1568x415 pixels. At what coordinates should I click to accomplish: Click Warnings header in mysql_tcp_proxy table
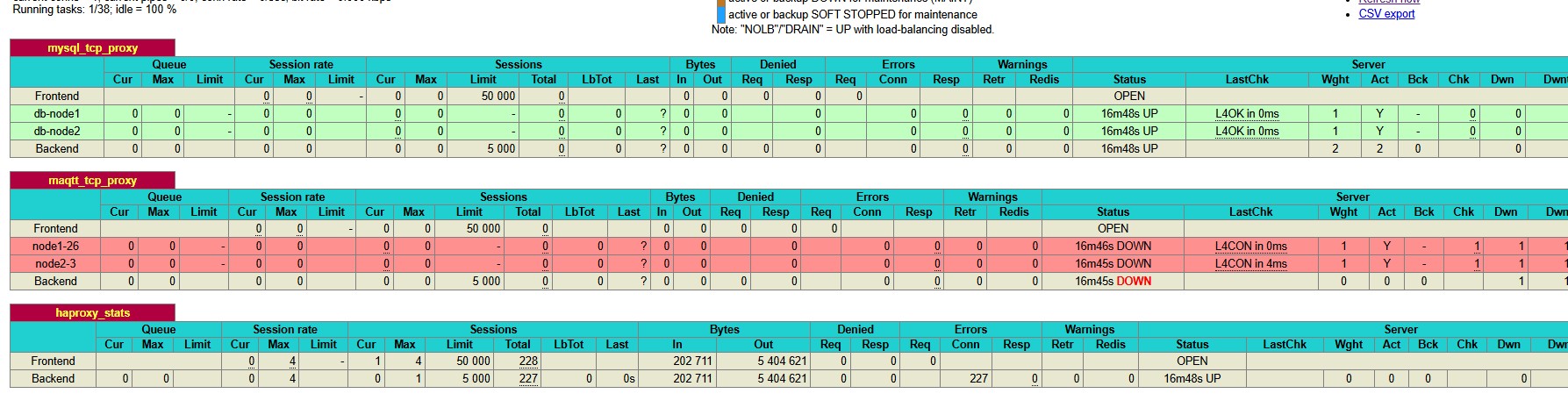(1022, 65)
